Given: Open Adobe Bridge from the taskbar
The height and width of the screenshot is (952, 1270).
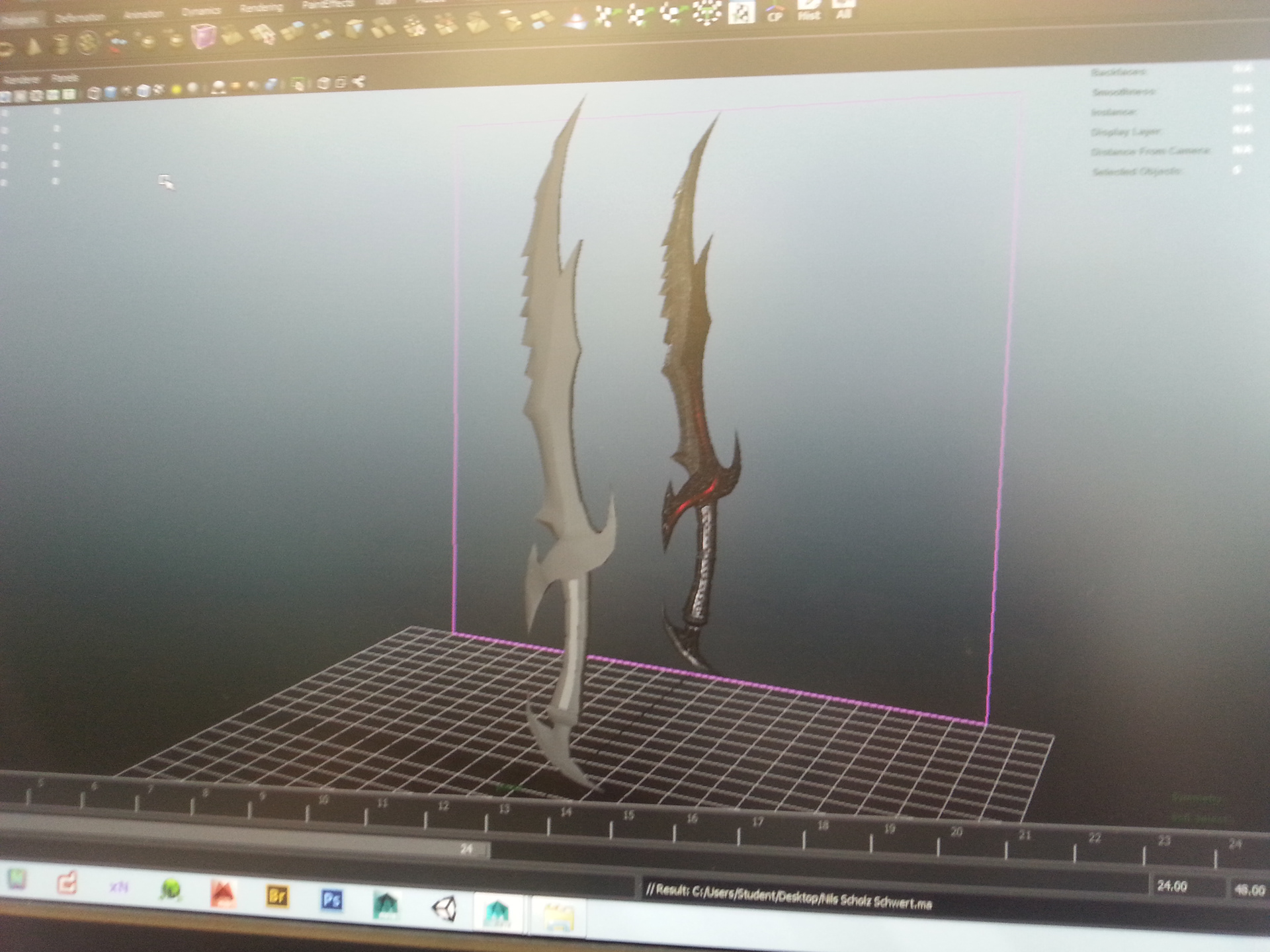Looking at the screenshot, I should [x=277, y=896].
